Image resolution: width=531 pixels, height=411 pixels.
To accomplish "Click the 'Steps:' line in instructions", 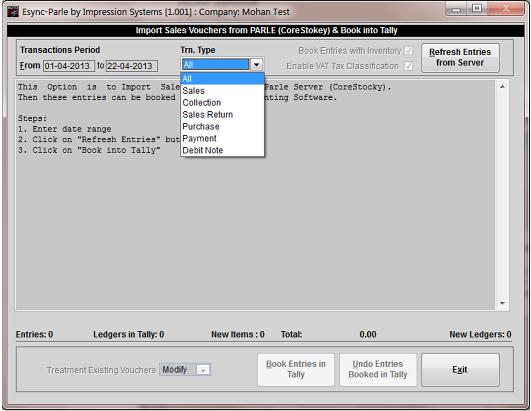I will click(32, 118).
